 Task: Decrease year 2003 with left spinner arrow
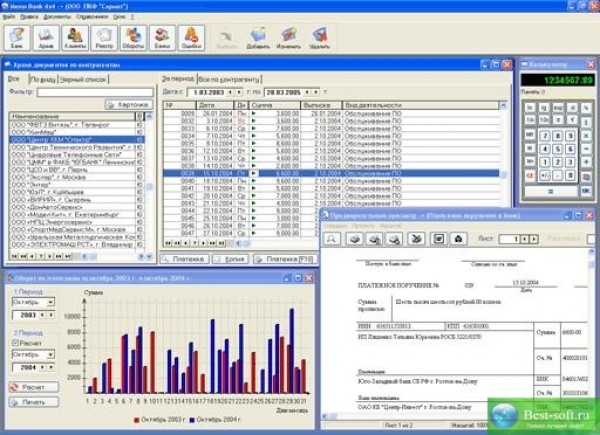[42, 315]
